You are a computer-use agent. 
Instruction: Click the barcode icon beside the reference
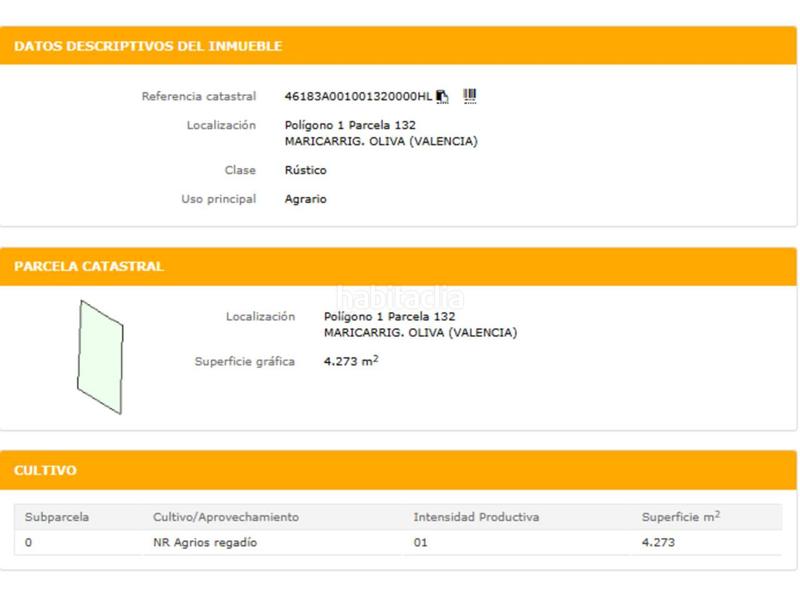point(470,96)
